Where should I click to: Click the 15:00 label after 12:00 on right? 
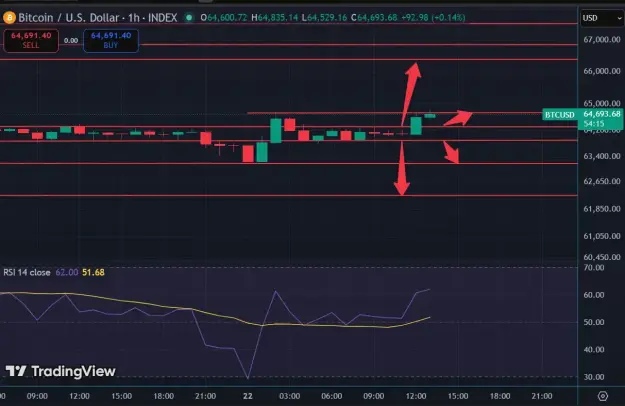tap(458, 396)
